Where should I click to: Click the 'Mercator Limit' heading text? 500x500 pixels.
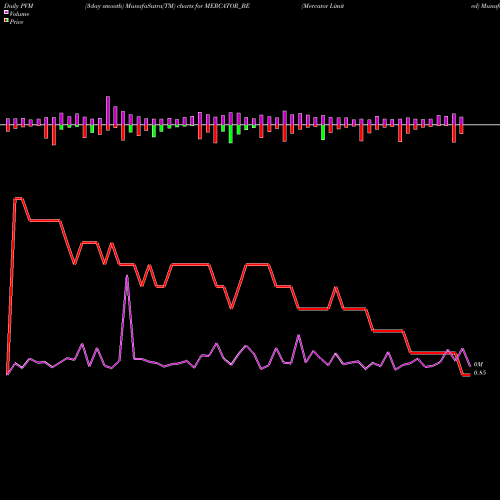pyautogui.click(x=323, y=6)
